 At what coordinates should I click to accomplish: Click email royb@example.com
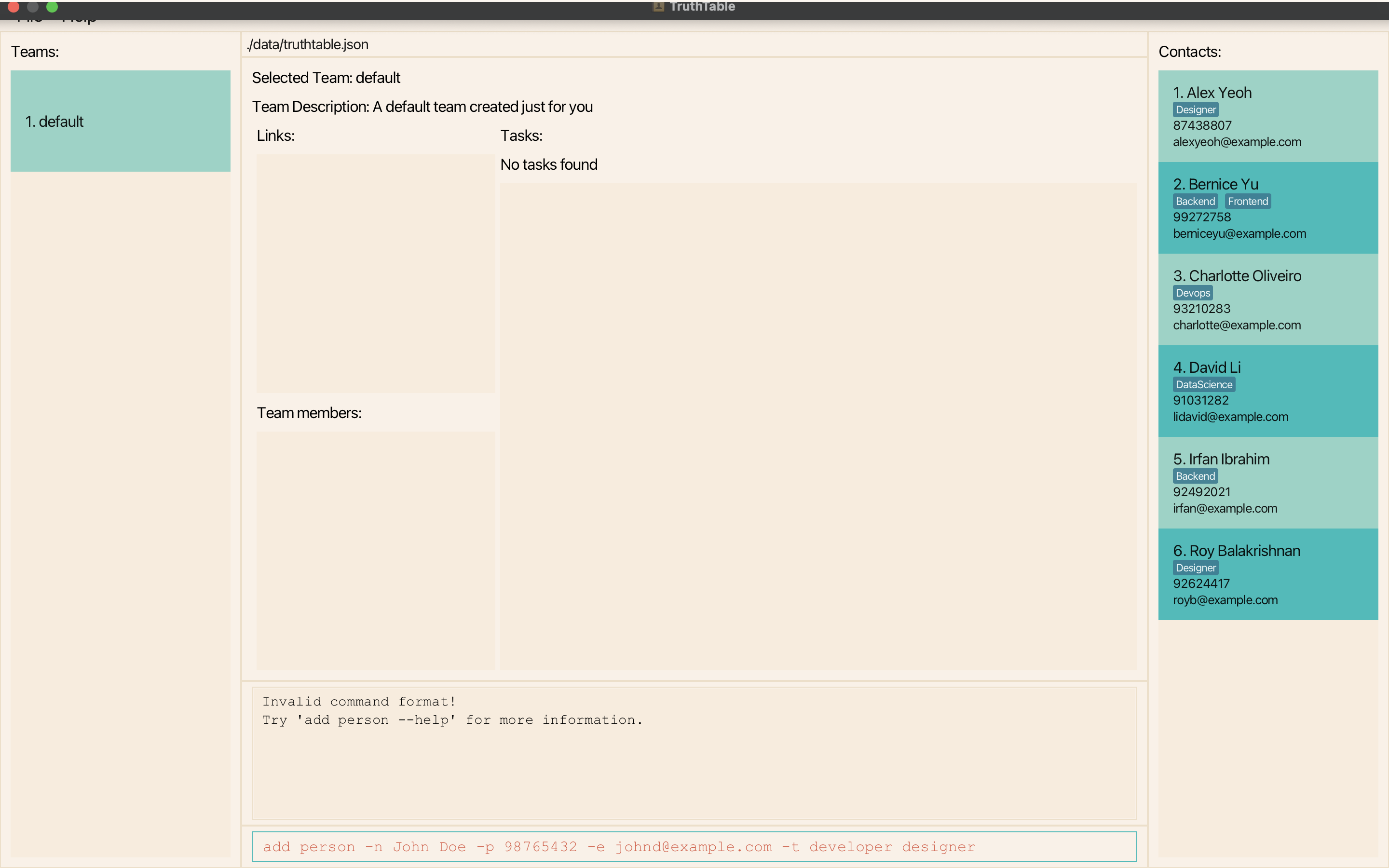1226,600
